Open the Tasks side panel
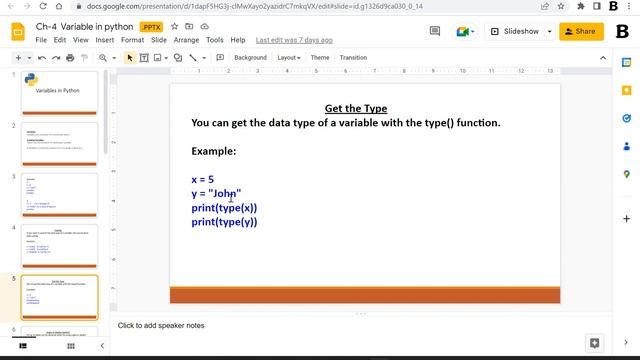 (627, 118)
